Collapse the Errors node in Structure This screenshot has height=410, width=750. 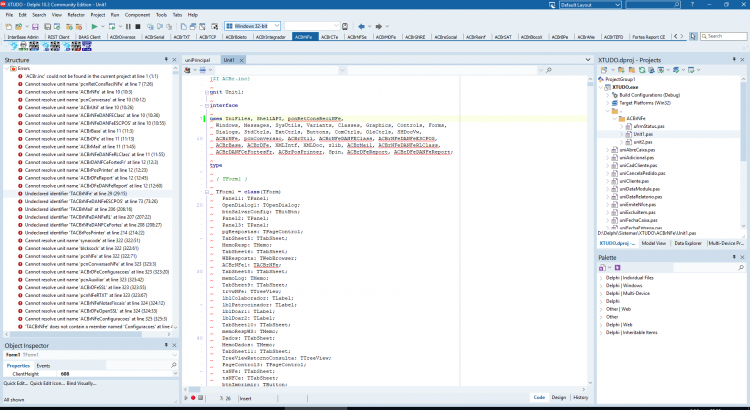[7, 68]
